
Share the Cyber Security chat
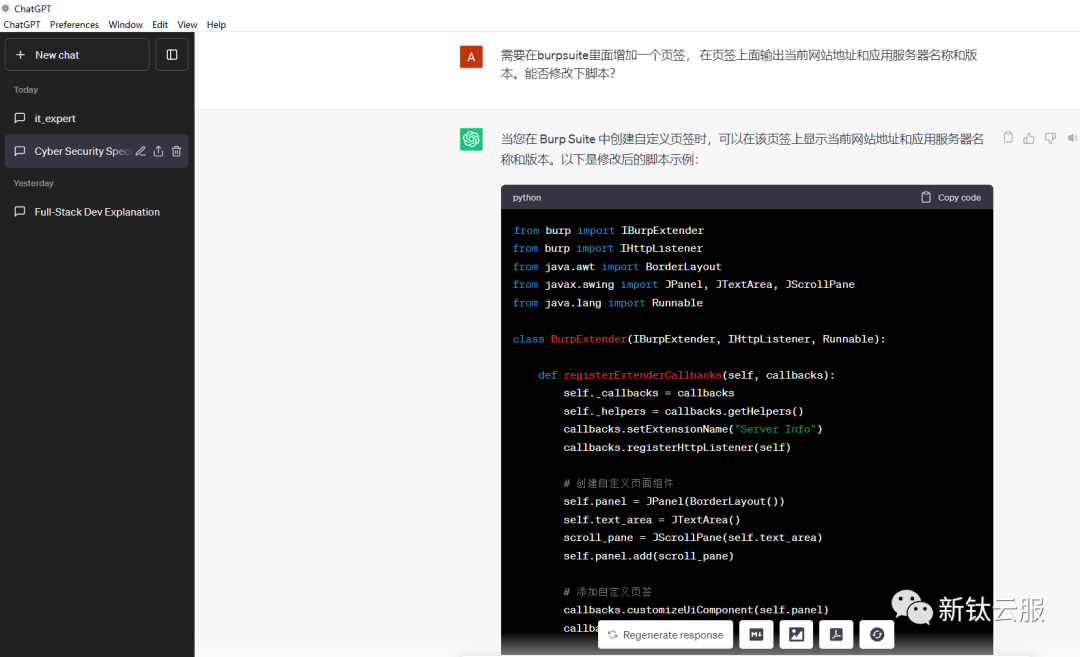pos(158,151)
